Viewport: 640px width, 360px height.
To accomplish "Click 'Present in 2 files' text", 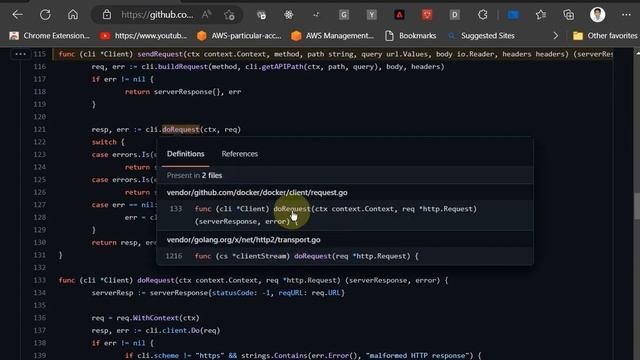I will [194, 176].
